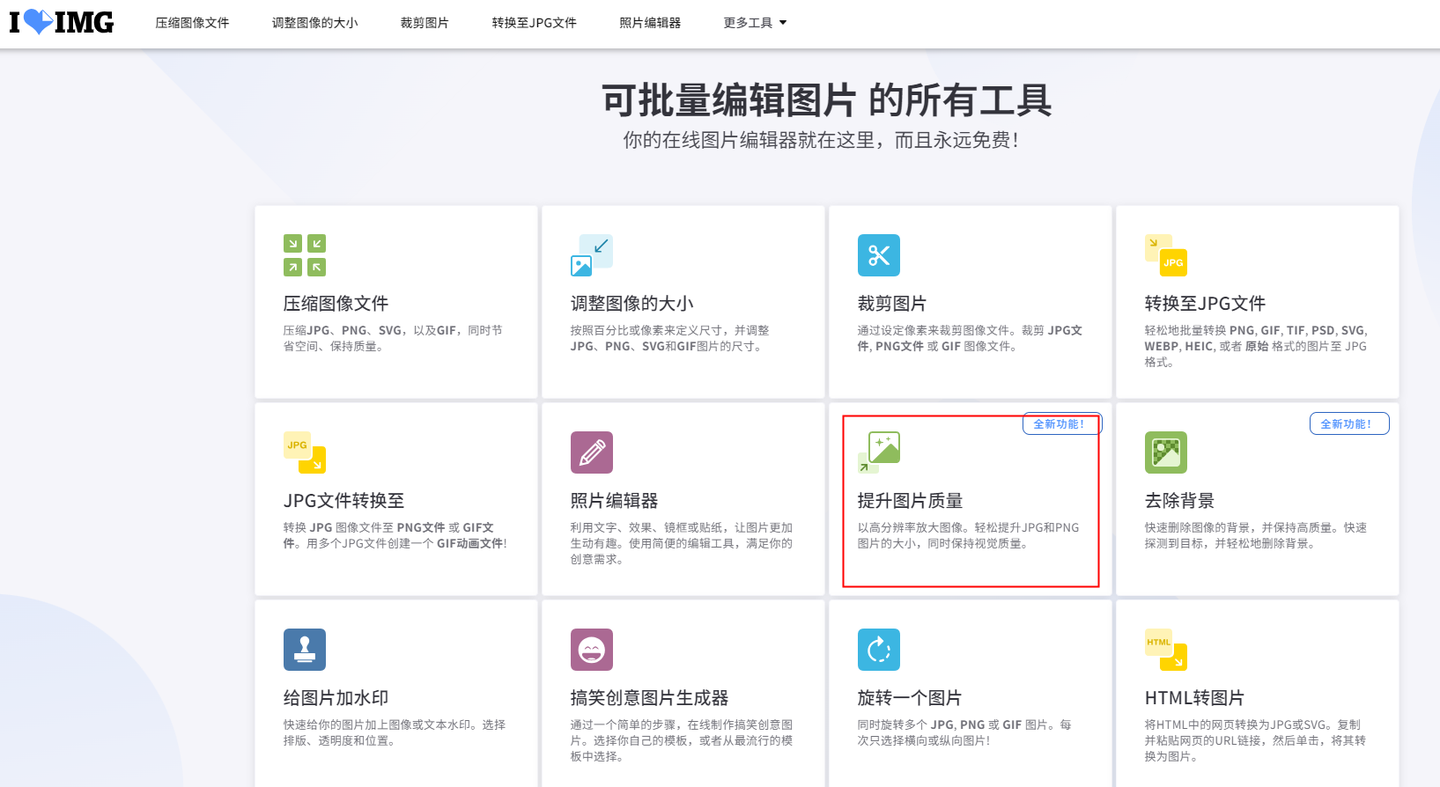Open 裁剪图片 from the top navigation
Image resolution: width=1440 pixels, height=787 pixels.
point(424,22)
